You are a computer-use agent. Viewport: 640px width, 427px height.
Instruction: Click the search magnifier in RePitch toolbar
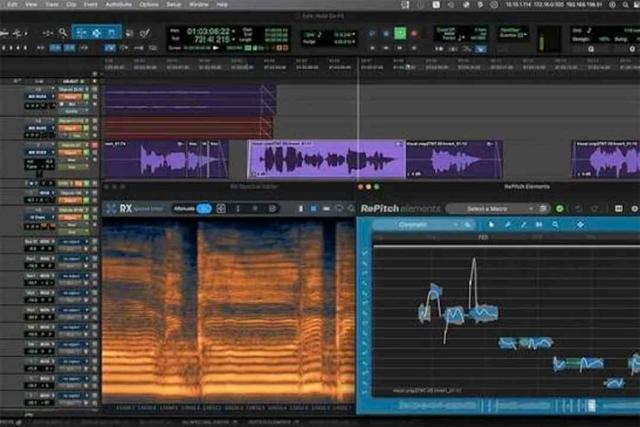(557, 225)
